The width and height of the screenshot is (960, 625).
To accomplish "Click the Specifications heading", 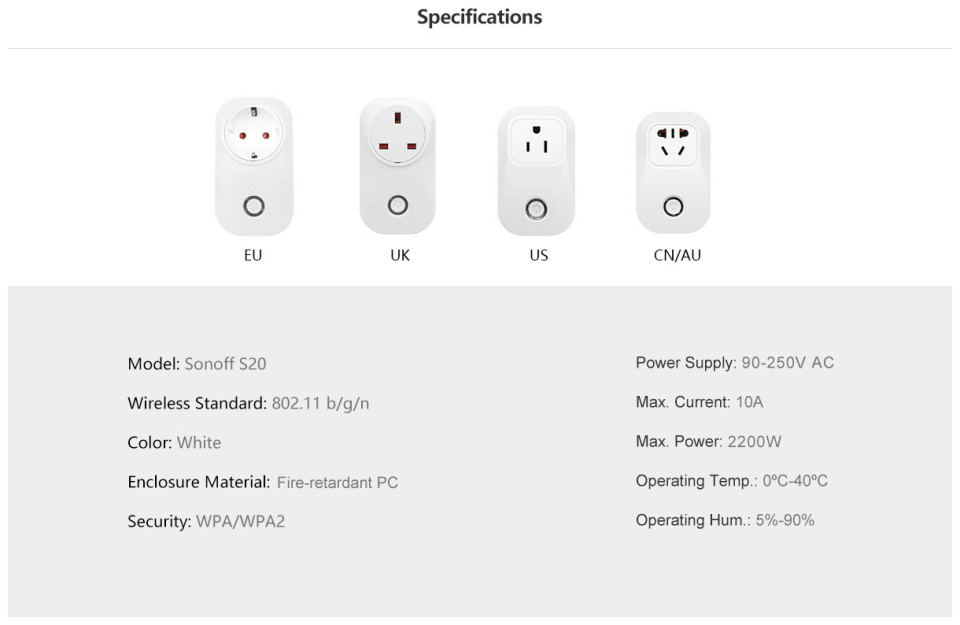I will pos(479,17).
